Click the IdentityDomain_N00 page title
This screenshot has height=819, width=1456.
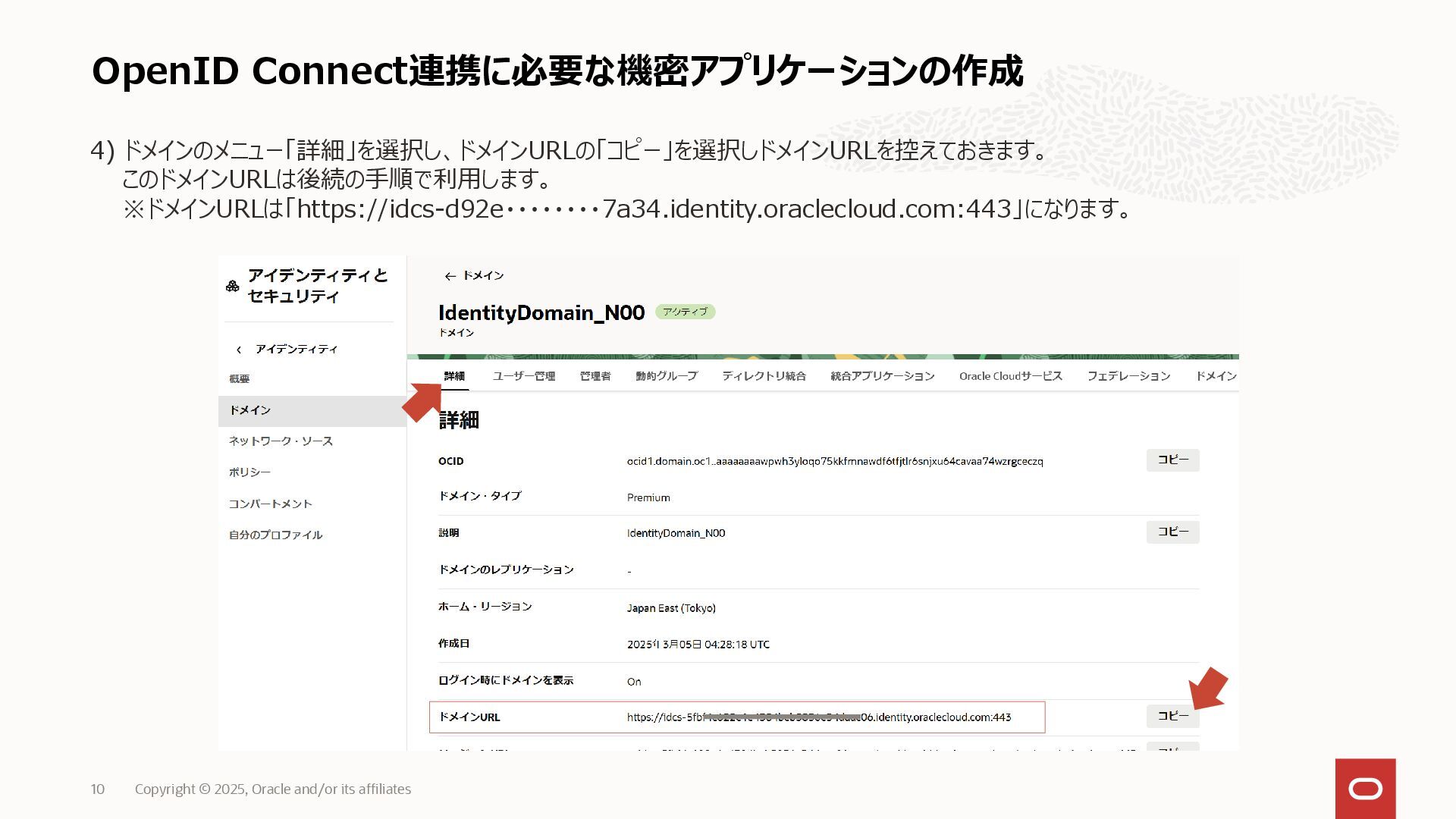[541, 313]
